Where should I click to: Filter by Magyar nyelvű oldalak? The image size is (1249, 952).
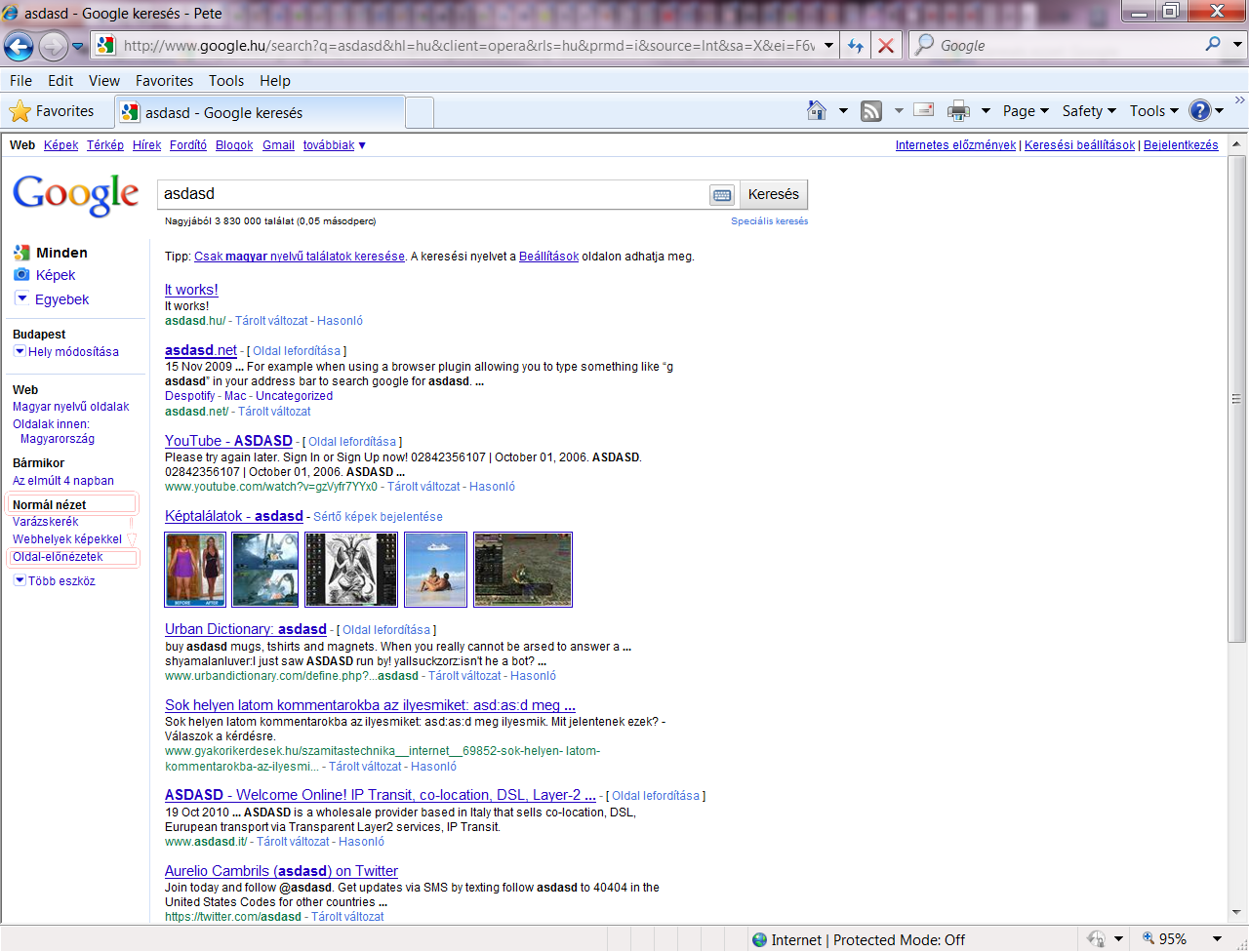70,407
